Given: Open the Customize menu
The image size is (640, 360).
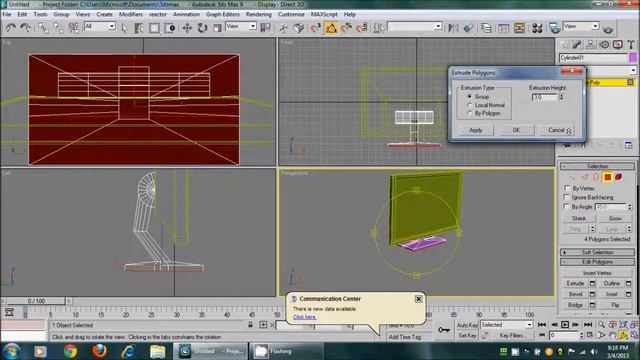Looking at the screenshot, I should point(291,14).
